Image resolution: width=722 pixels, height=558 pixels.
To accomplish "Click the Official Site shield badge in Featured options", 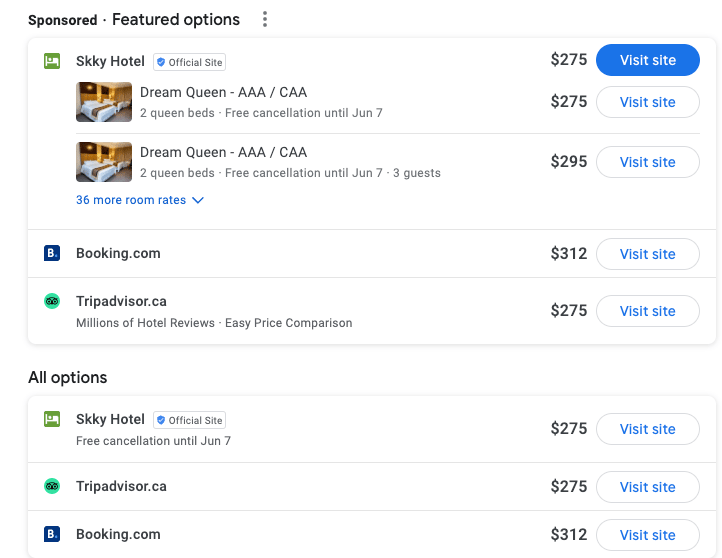I will [189, 62].
